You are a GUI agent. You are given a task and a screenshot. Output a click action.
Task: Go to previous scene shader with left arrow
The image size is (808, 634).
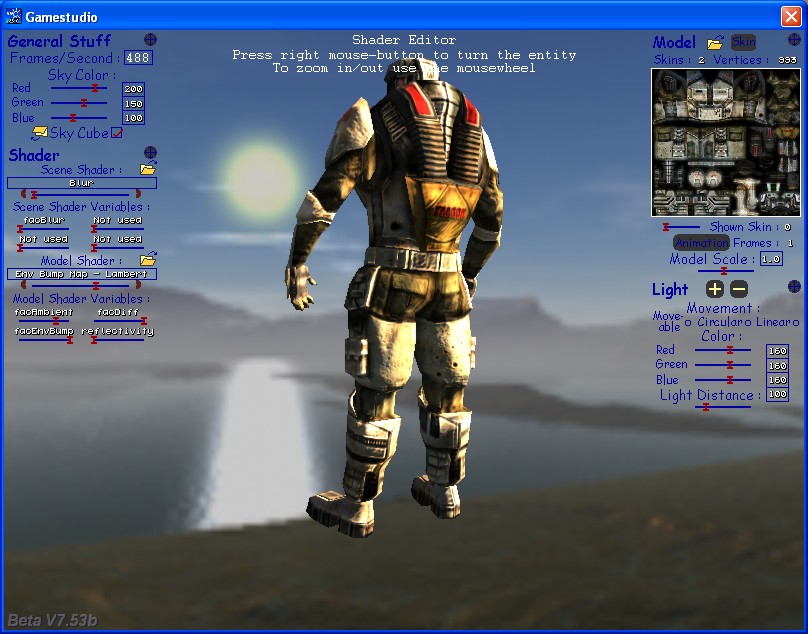coord(23,194)
